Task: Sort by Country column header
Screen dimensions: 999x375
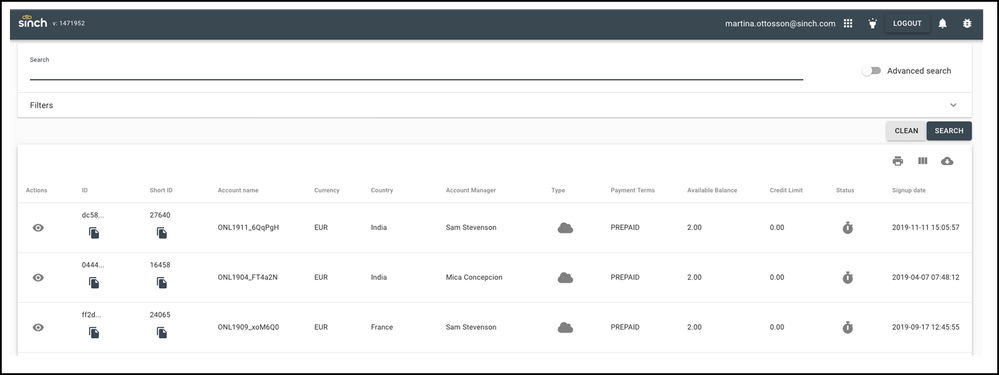Action: pos(382,190)
